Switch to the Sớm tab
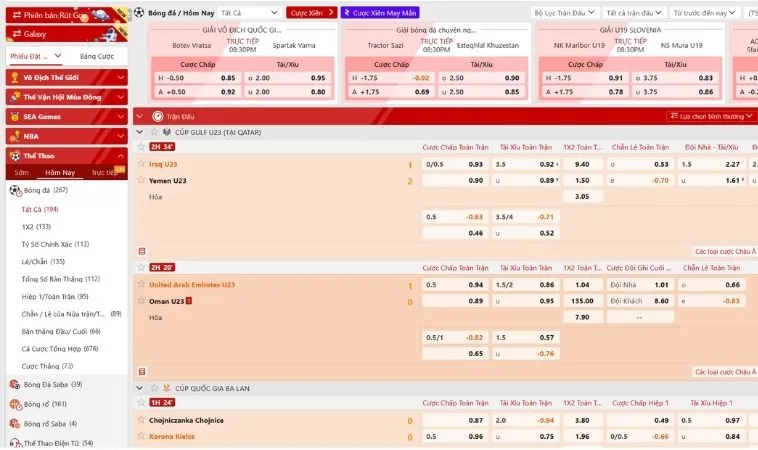The width and height of the screenshot is (758, 450). pyautogui.click(x=21, y=173)
